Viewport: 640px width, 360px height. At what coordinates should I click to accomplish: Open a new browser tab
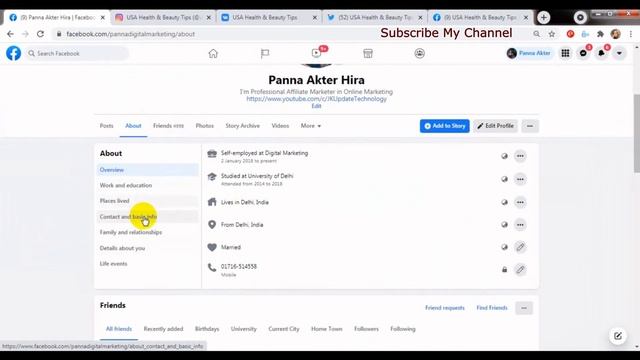pyautogui.click(x=544, y=18)
